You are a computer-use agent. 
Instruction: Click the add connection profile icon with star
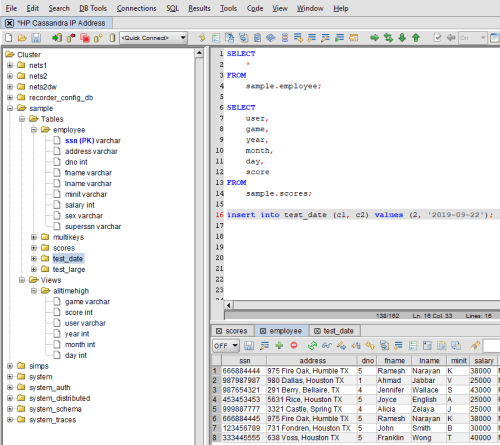[98, 38]
